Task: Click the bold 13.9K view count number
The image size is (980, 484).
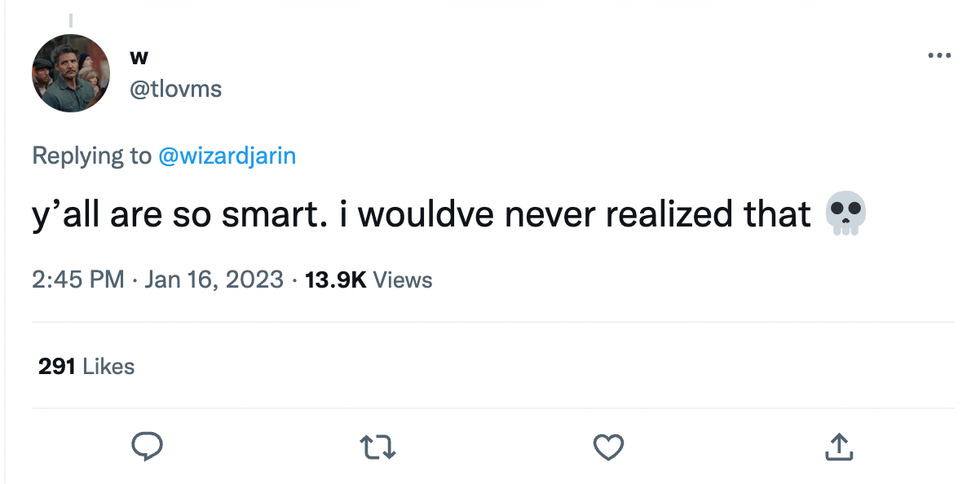Action: coord(335,279)
